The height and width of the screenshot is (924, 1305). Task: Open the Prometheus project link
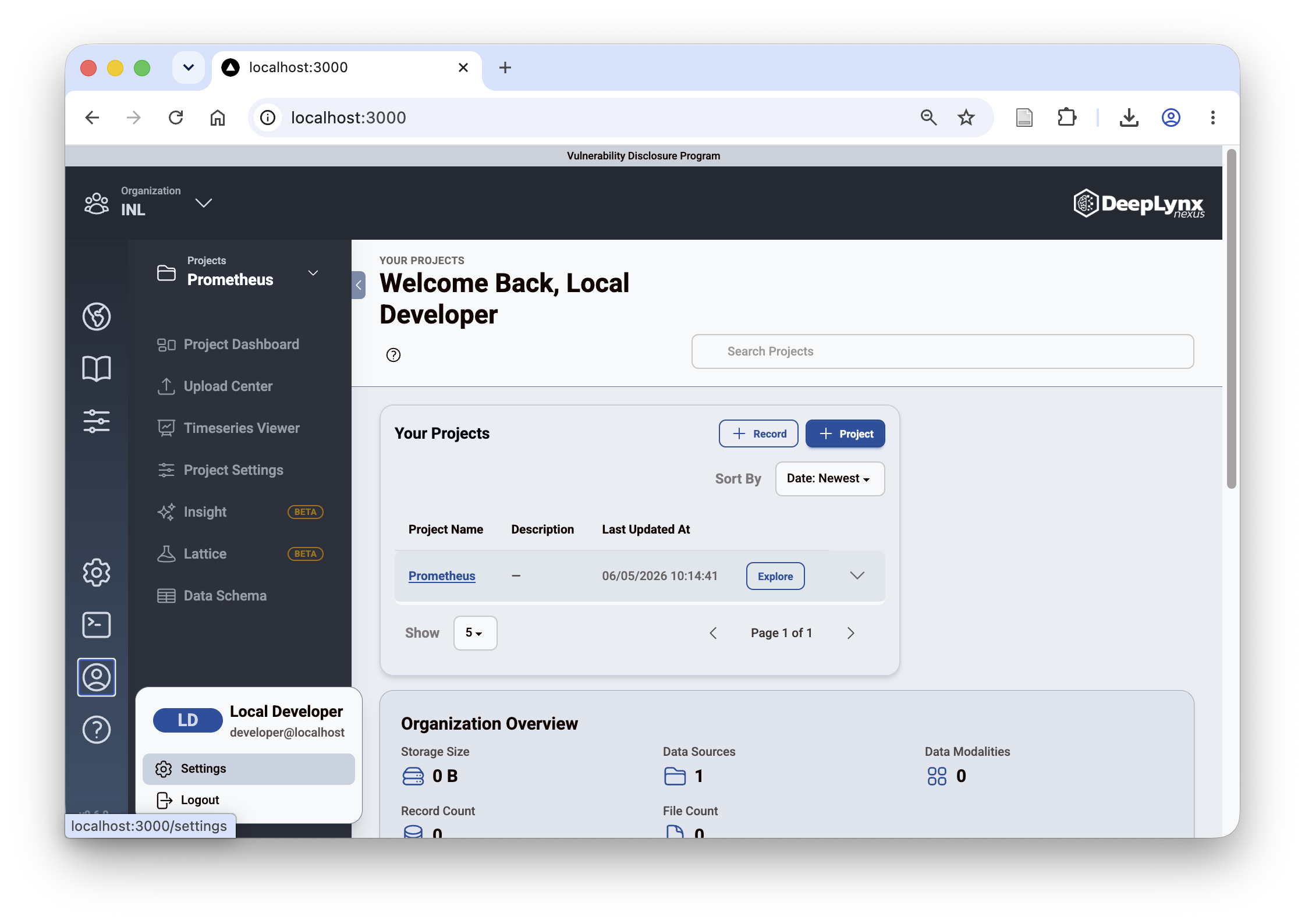(x=442, y=576)
